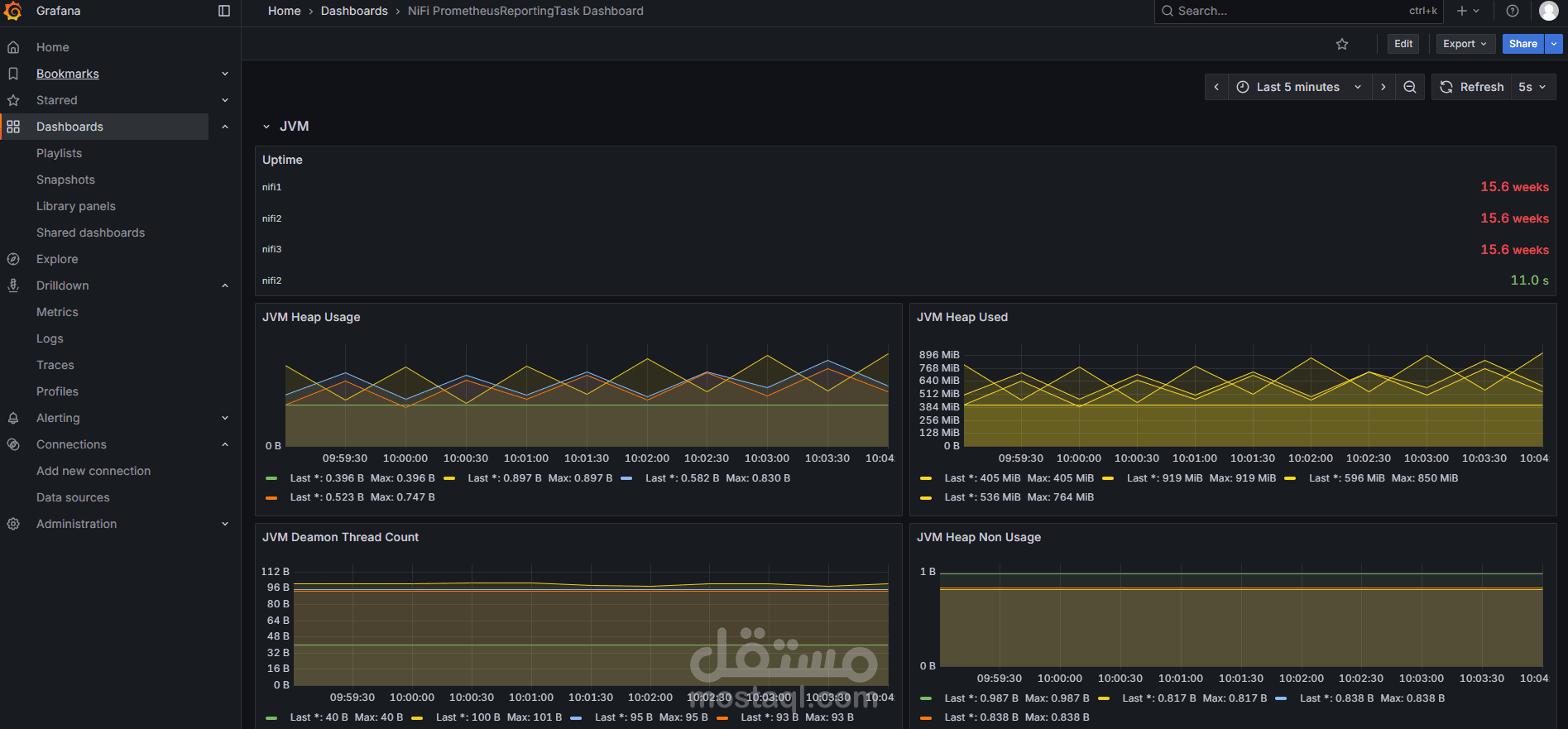The width and height of the screenshot is (1568, 729).
Task: Click the Drilldown icon in sidebar
Action: click(x=13, y=285)
